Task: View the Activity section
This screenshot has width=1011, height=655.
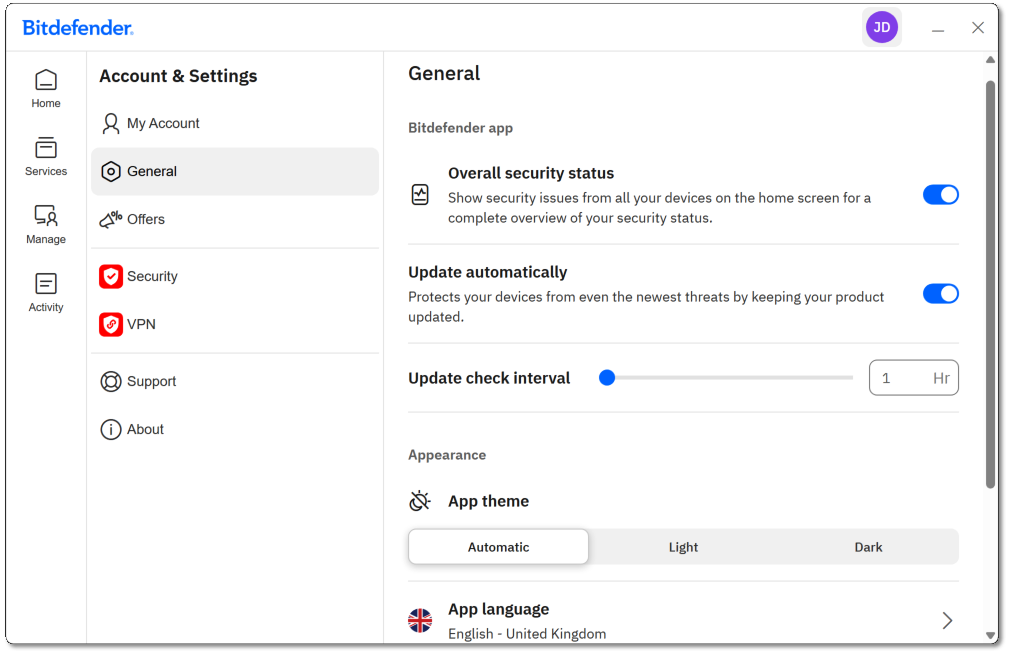Action: tap(45, 292)
